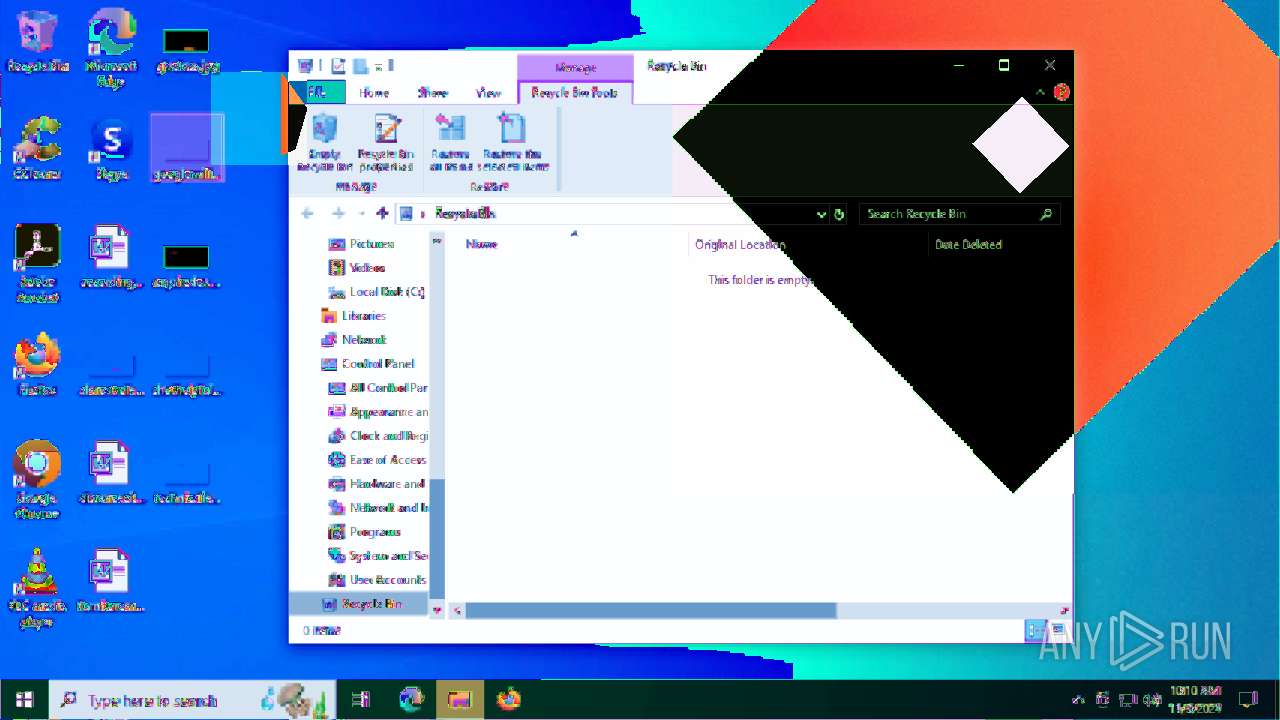
Task: Open Microsoft Edge from taskbar
Action: [x=411, y=700]
